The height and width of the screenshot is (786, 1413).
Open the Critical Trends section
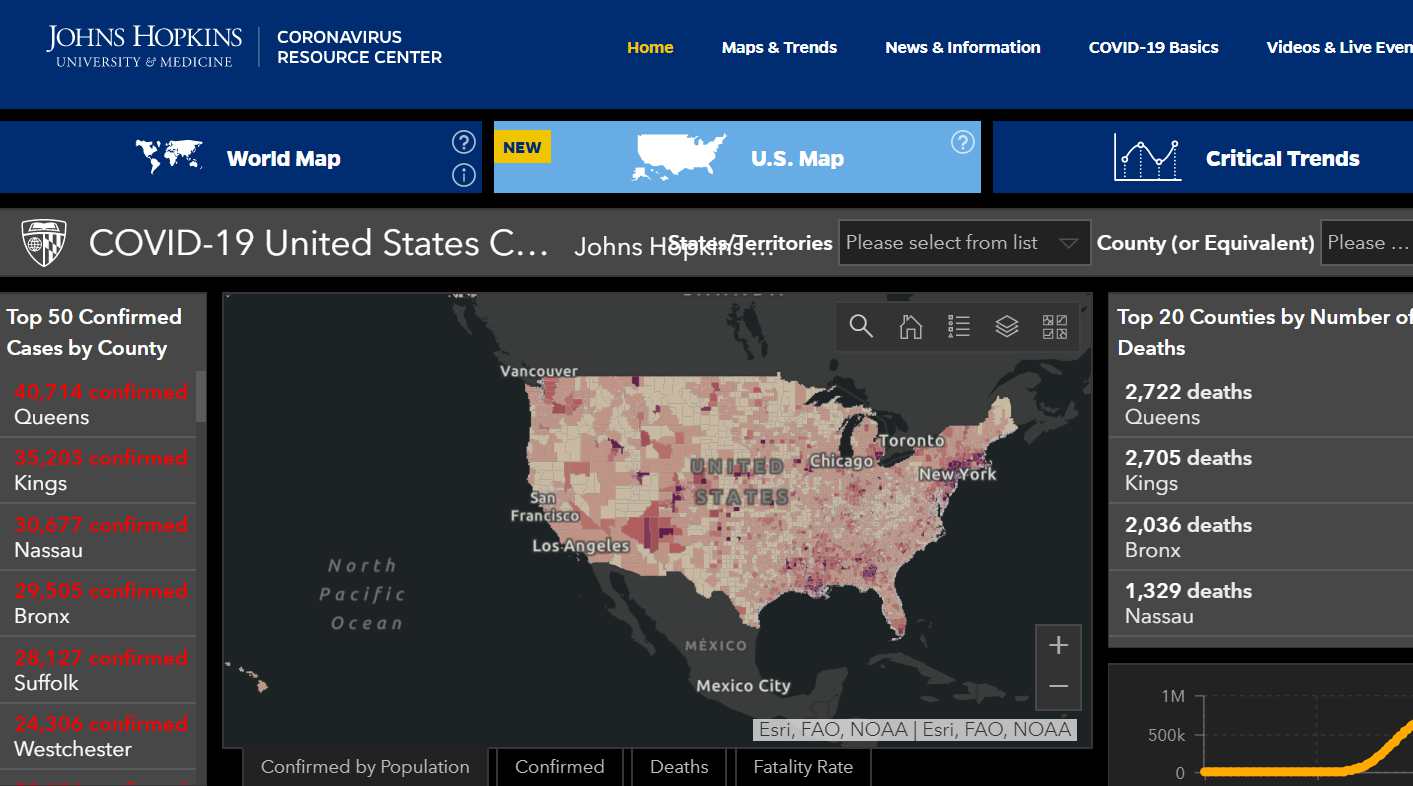1237,158
